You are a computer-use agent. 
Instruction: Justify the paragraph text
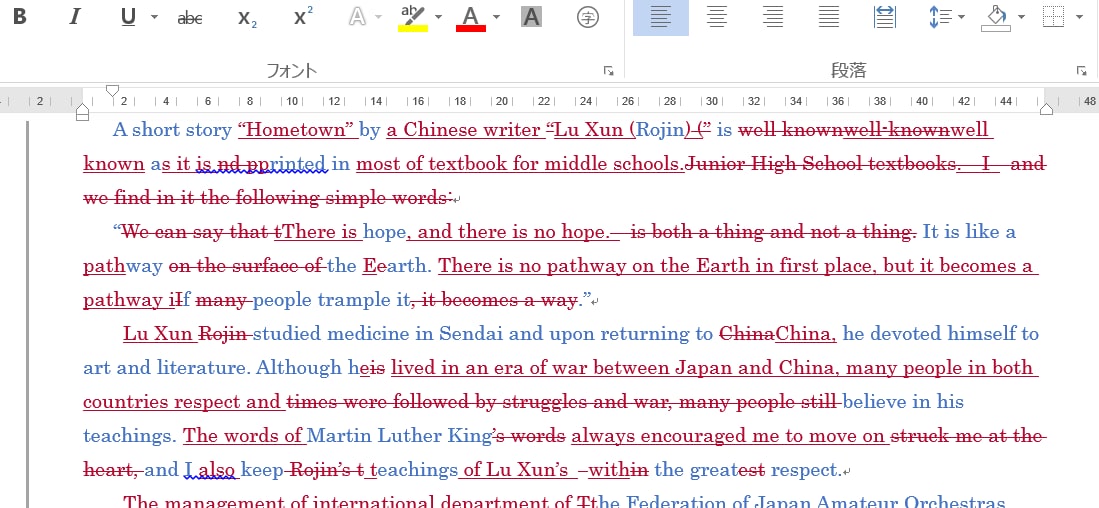pyautogui.click(x=828, y=17)
